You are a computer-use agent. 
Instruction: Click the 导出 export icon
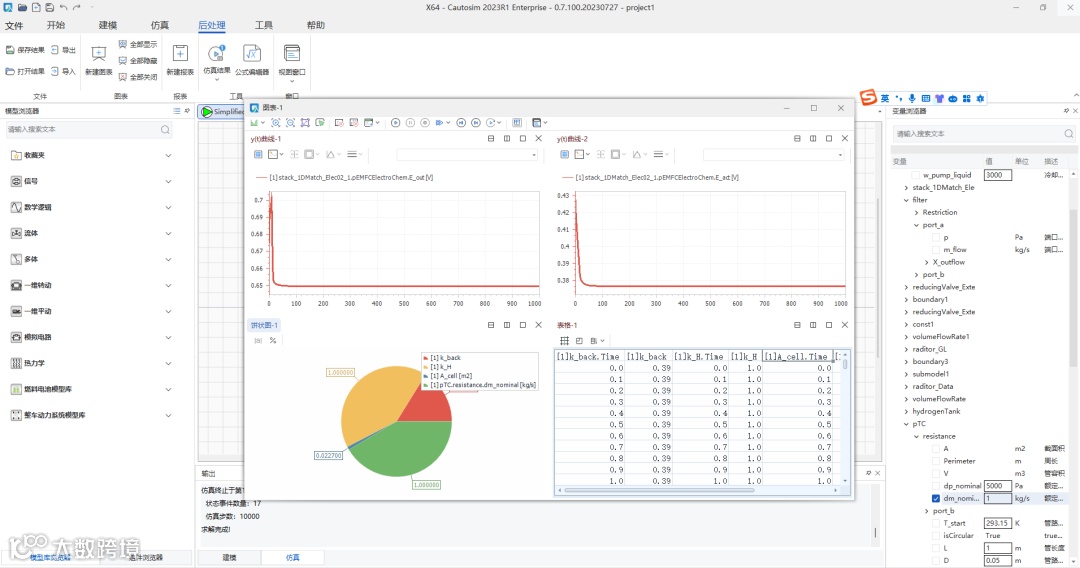[x=55, y=50]
